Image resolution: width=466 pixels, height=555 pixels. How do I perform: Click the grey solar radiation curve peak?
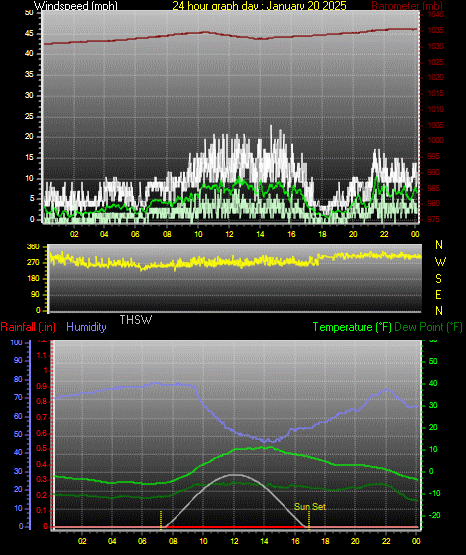pos(235,475)
